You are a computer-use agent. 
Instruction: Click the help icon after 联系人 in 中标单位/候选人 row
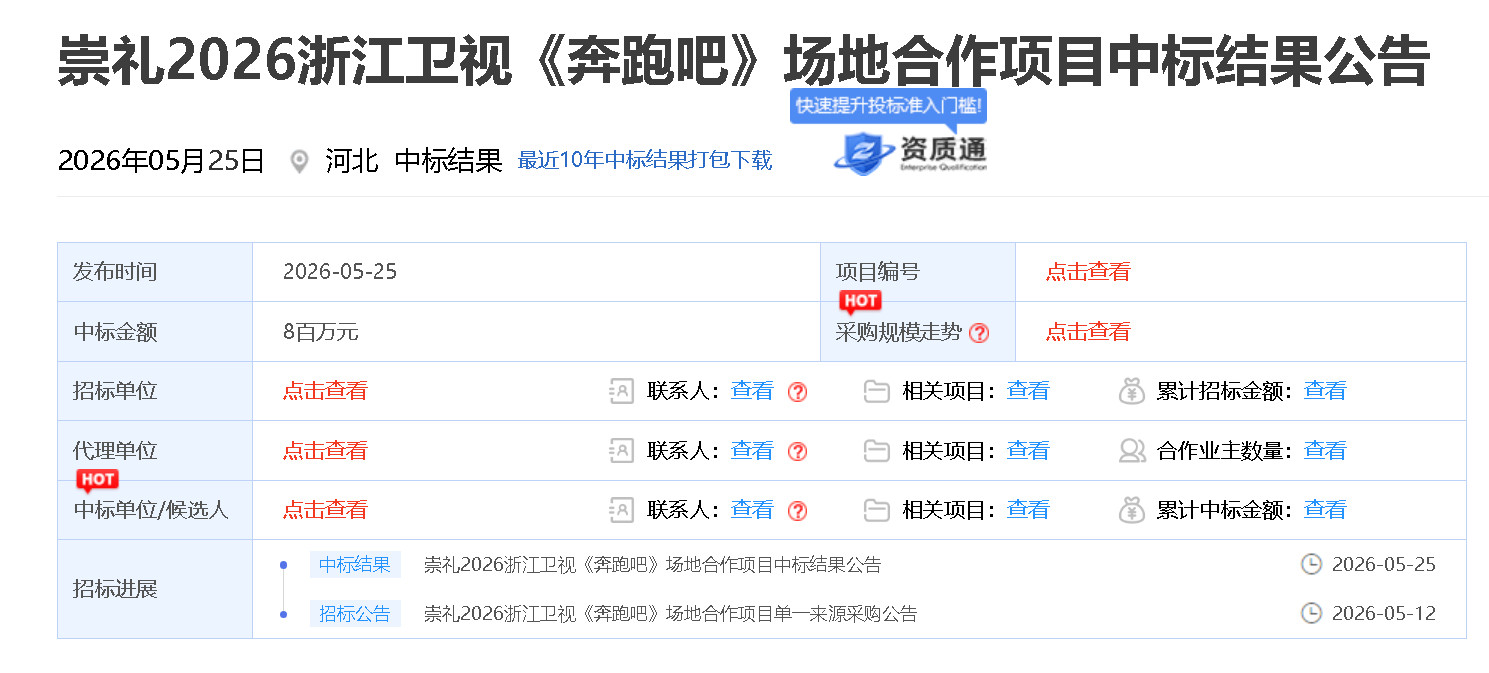coord(797,511)
